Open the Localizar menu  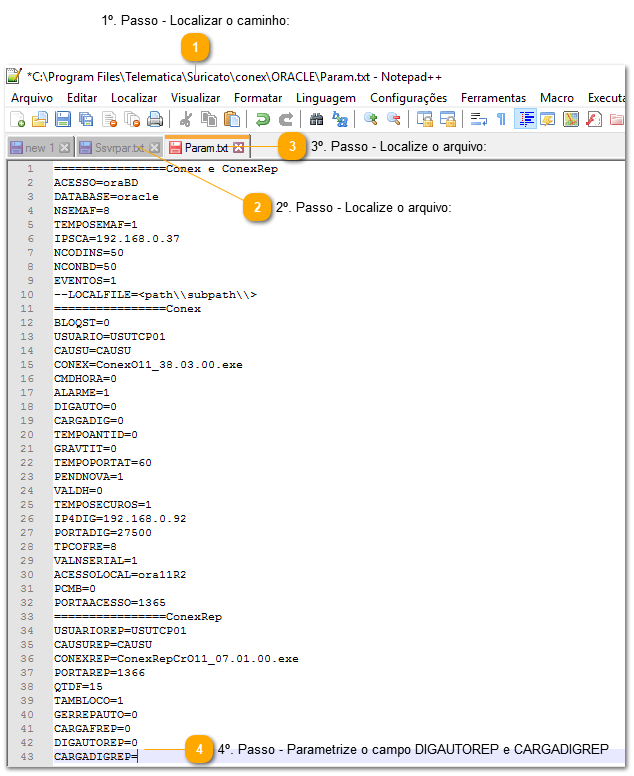[134, 98]
